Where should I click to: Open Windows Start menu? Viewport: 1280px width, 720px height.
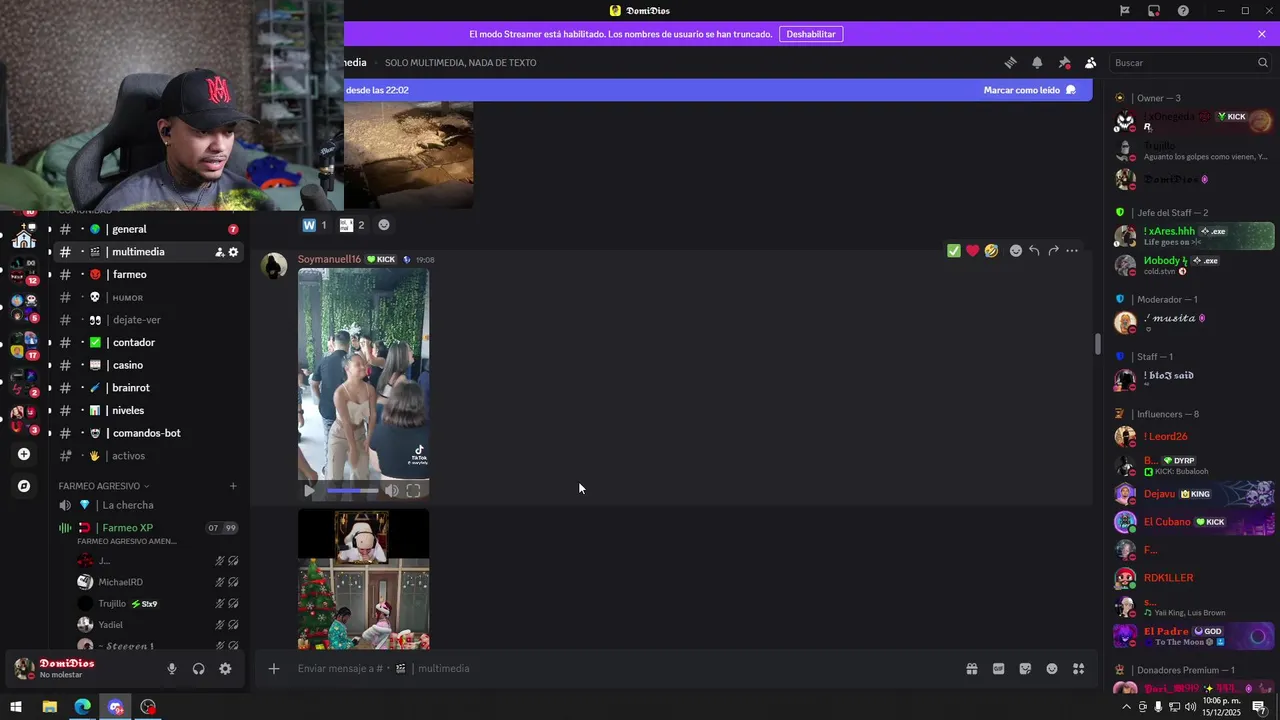coord(16,707)
